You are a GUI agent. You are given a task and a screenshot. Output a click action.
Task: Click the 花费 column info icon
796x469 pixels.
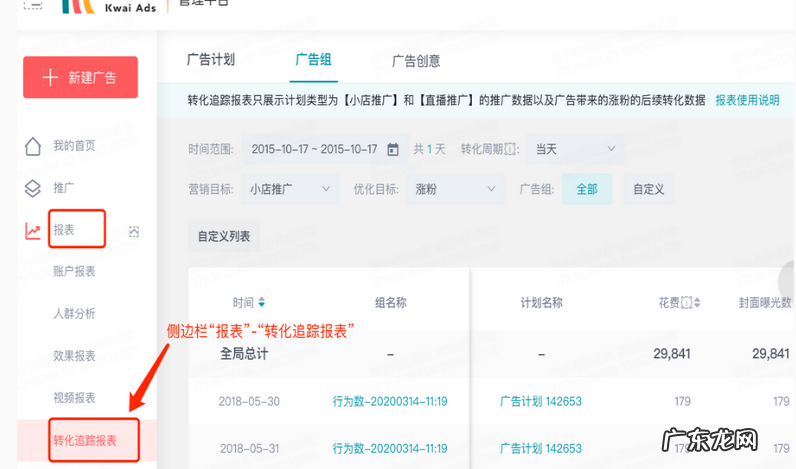coord(686,303)
